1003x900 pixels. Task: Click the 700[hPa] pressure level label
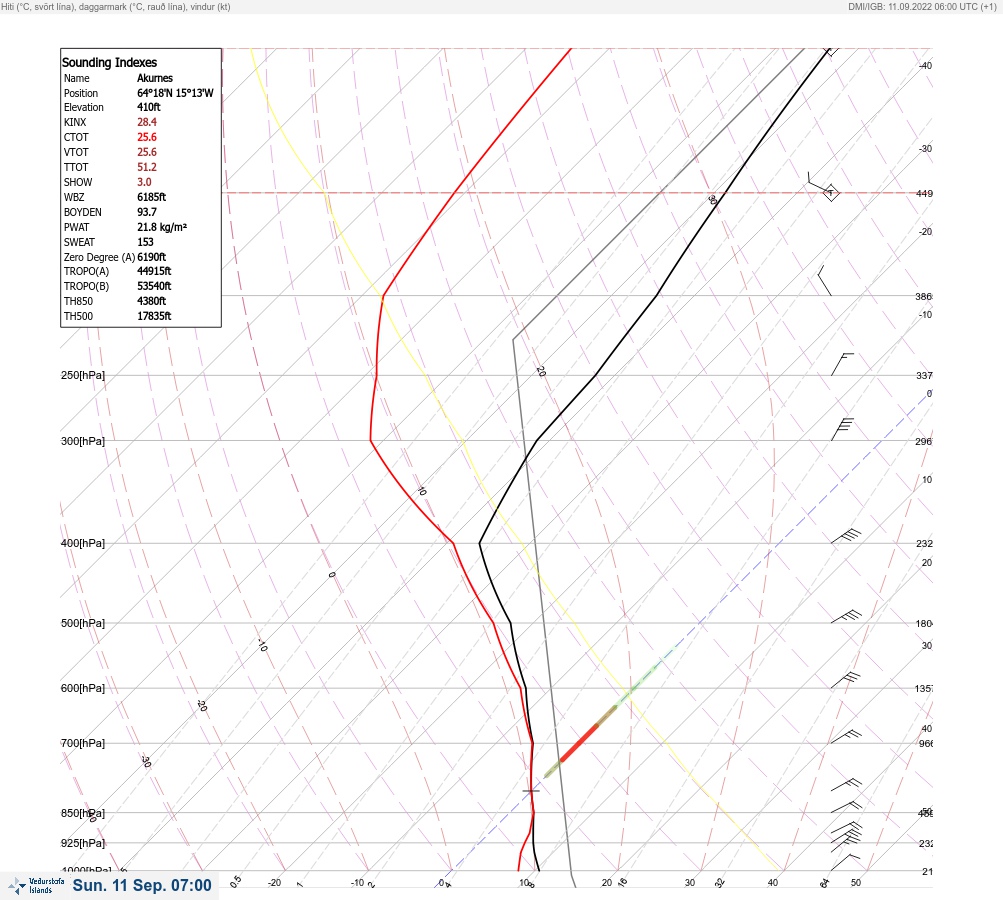83,743
